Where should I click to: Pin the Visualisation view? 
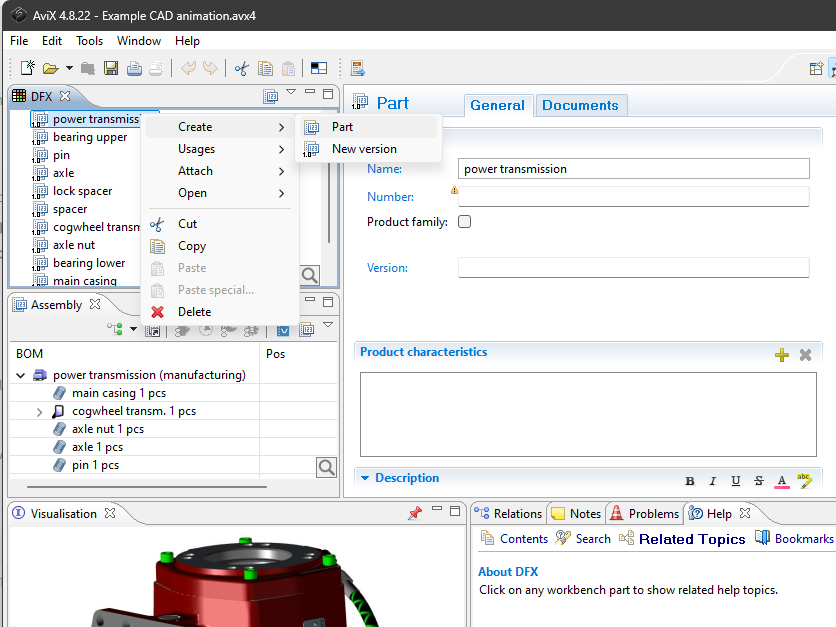point(415,513)
